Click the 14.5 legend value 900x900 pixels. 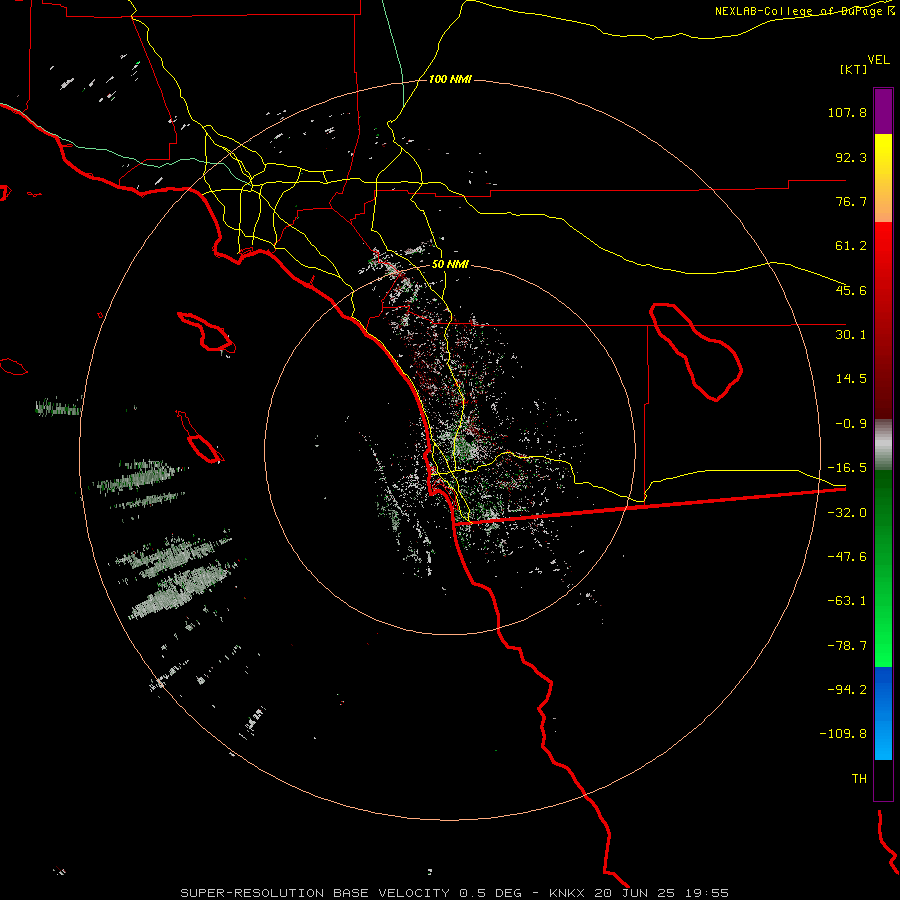[x=851, y=379]
